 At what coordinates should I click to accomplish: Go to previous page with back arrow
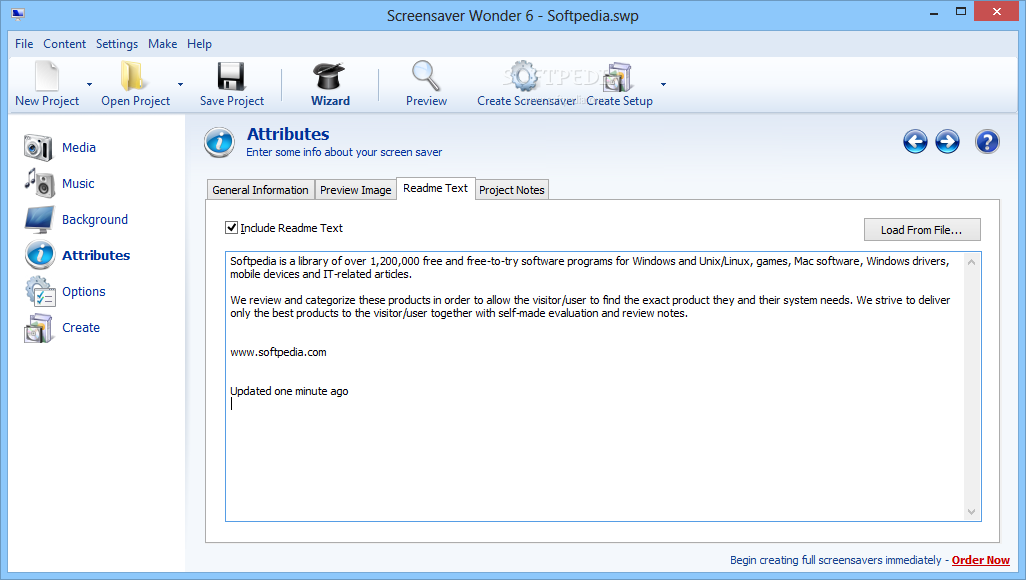[x=915, y=141]
